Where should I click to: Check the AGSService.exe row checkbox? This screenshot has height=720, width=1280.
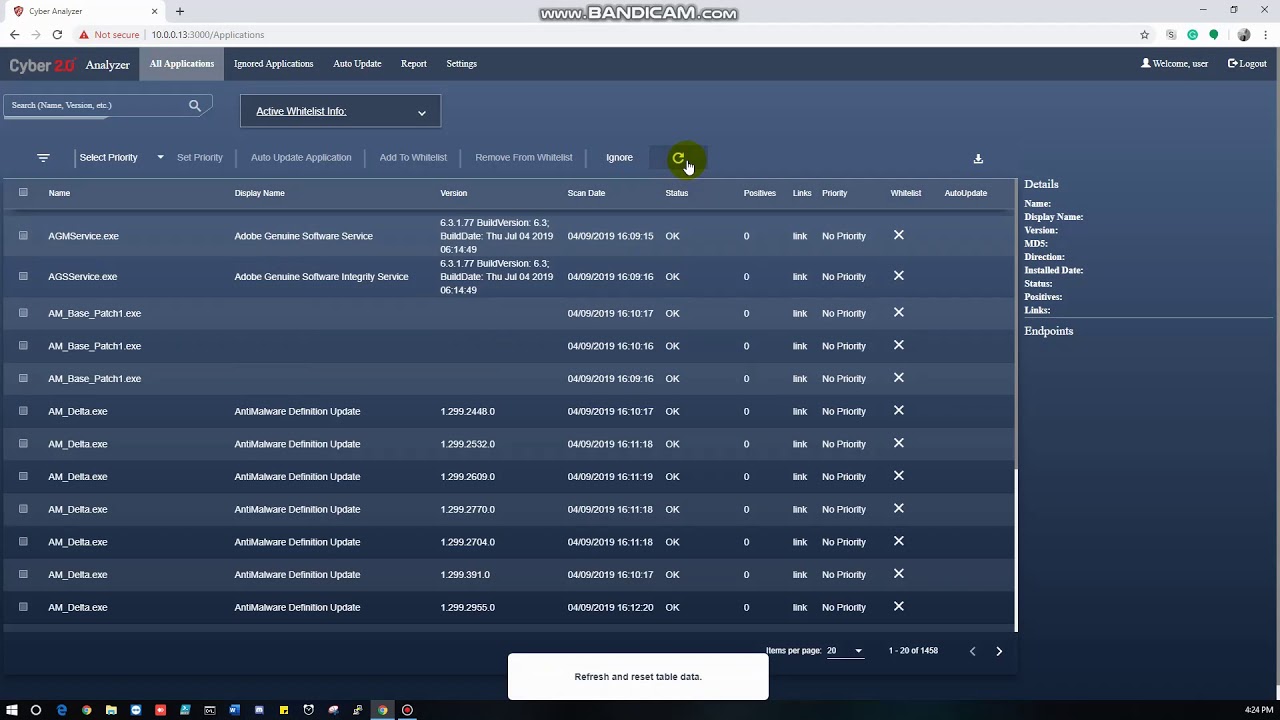23,276
